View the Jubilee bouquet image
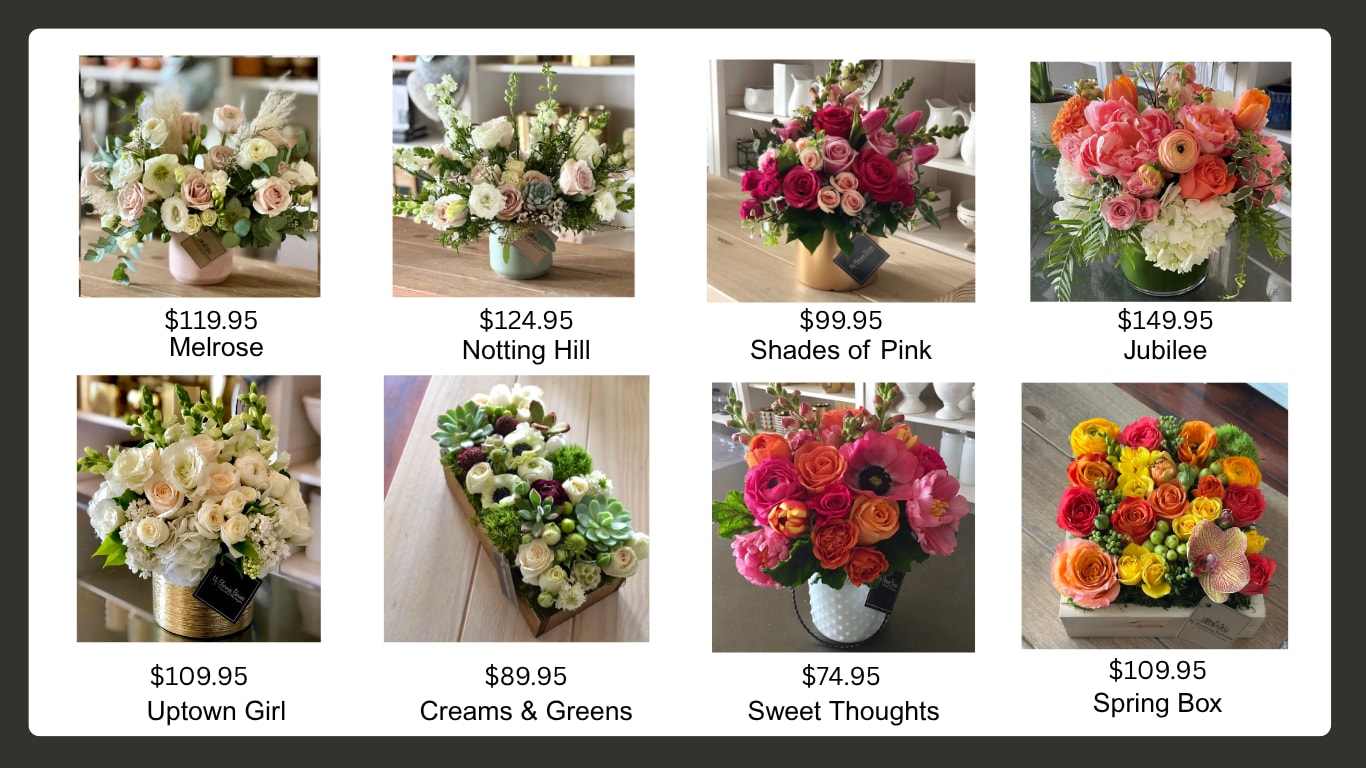Screen dimensions: 1366x768 click(1160, 182)
